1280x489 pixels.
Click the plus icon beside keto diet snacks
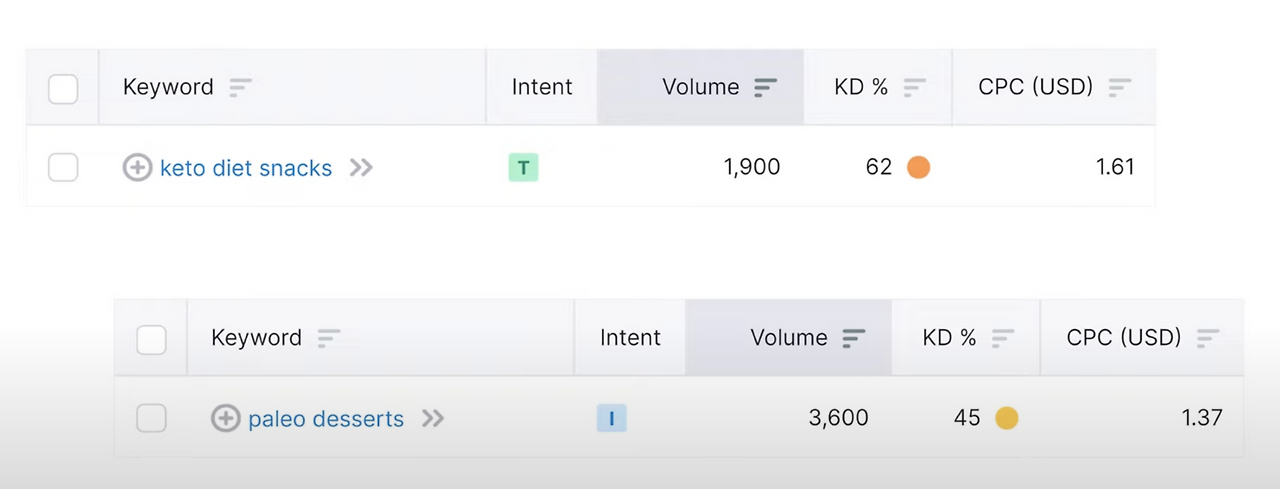(137, 167)
